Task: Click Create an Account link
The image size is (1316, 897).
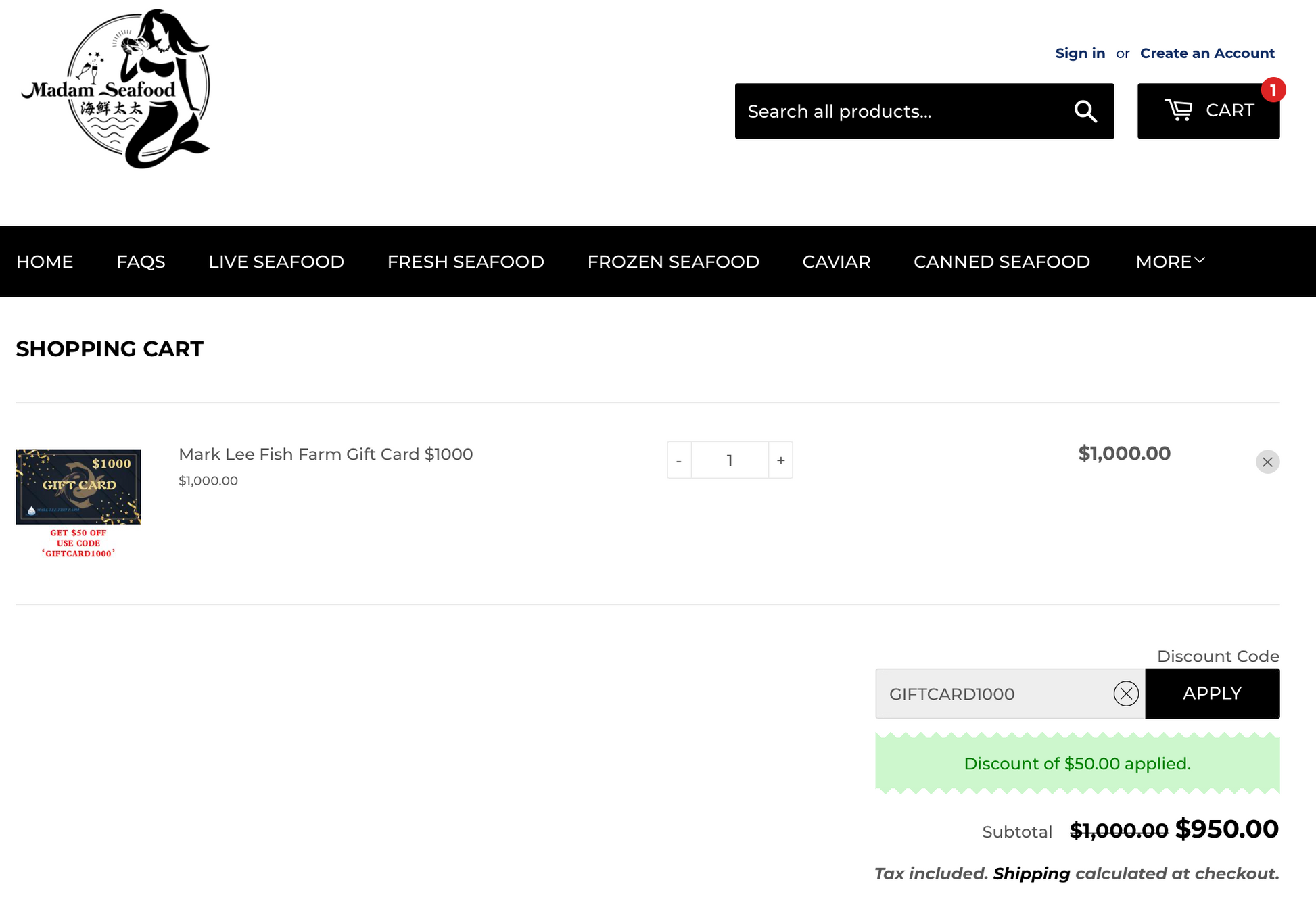Action: click(x=1206, y=53)
